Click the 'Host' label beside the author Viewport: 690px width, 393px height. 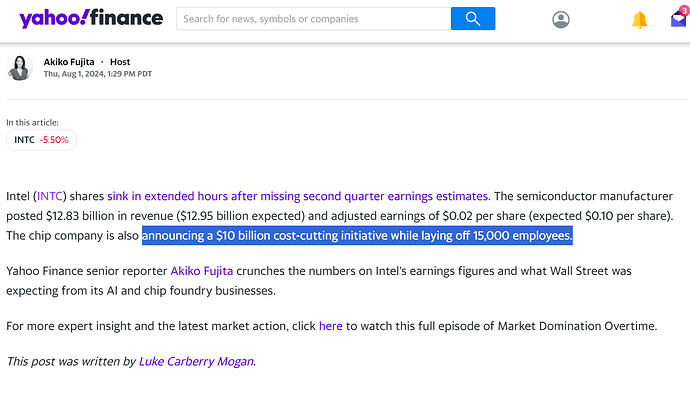click(x=120, y=62)
